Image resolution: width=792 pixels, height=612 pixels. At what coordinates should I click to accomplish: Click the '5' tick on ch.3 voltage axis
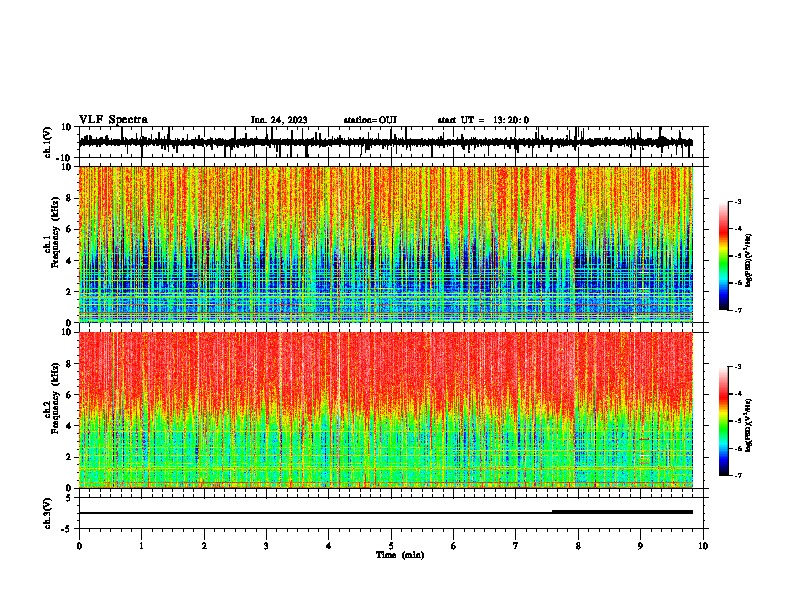tap(69, 497)
